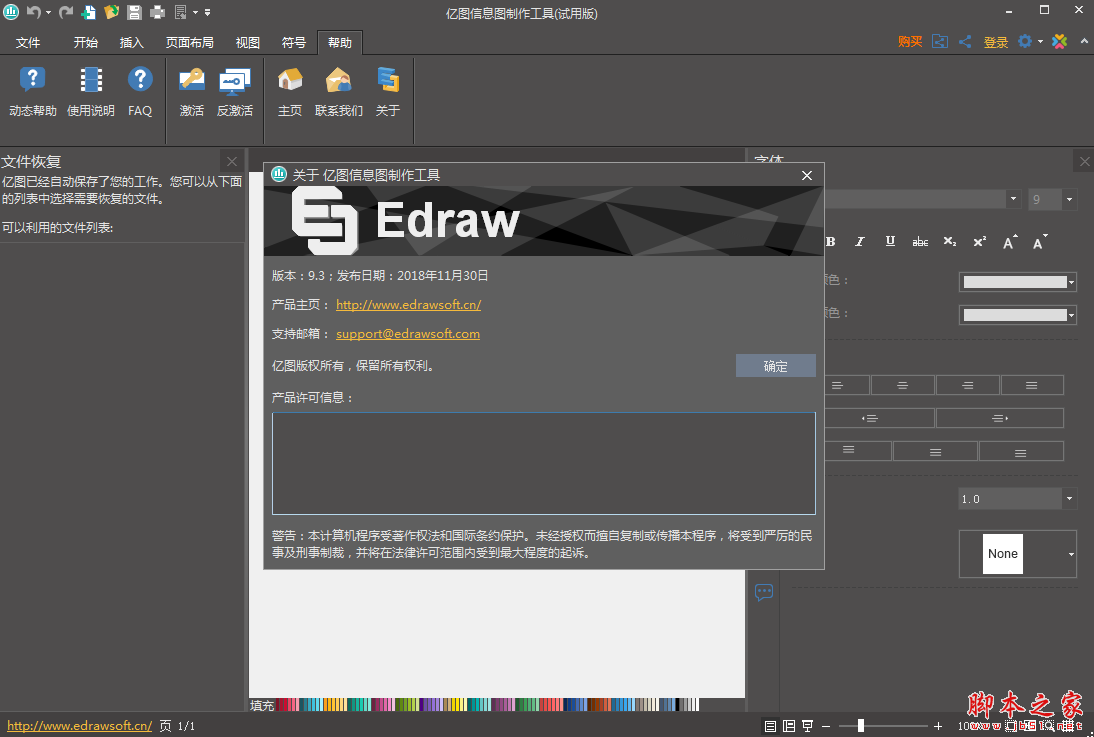This screenshot has height=737, width=1094.
Task: Click the share icon in top right
Action: pyautogui.click(x=965, y=42)
